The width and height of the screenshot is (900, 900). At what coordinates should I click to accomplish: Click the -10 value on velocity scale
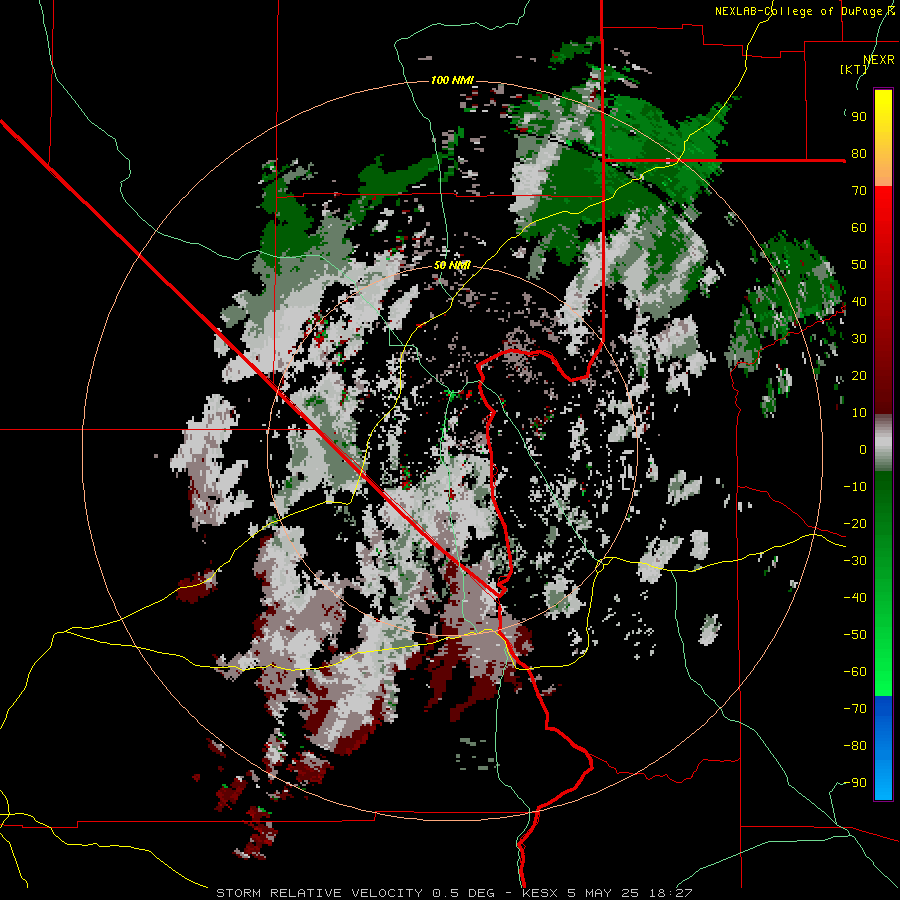coord(855,487)
